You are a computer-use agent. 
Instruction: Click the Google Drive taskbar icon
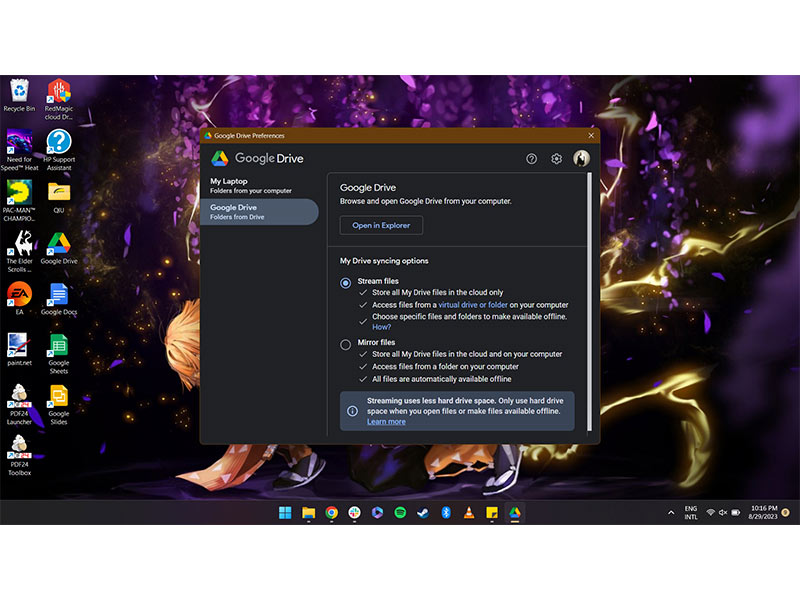click(x=515, y=513)
